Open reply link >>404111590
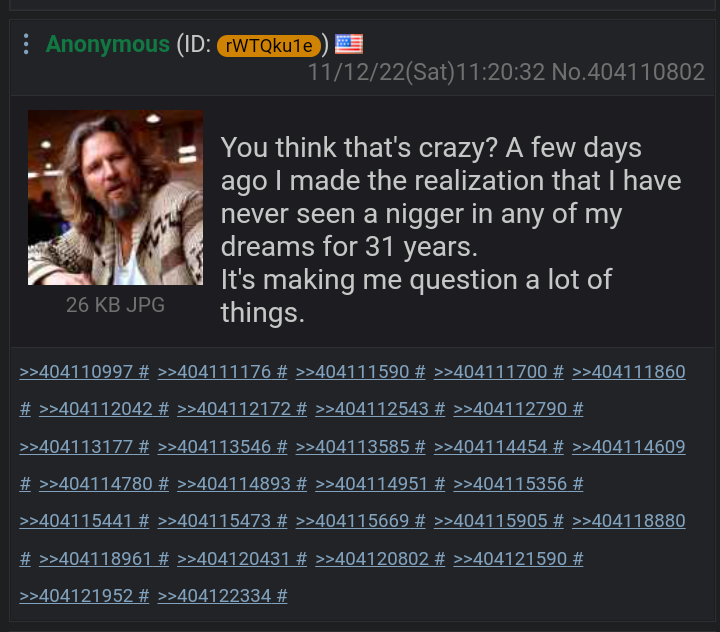Viewport: 720px width, 632px height. pos(352,372)
